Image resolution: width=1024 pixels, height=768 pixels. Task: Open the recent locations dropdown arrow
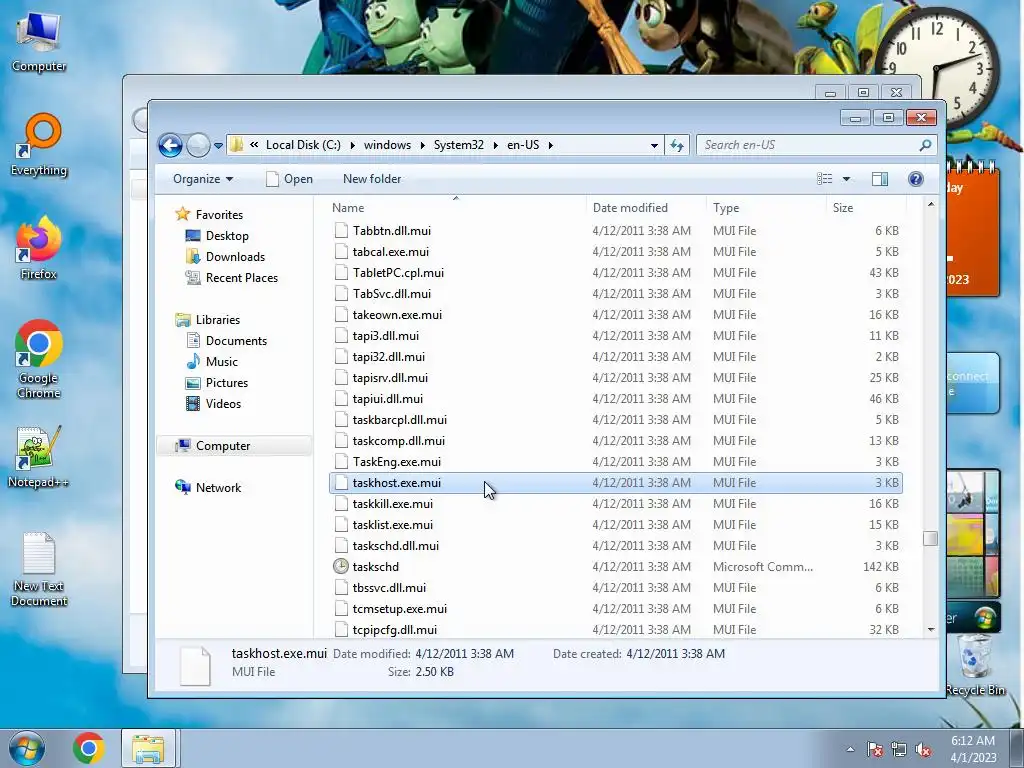(218, 146)
